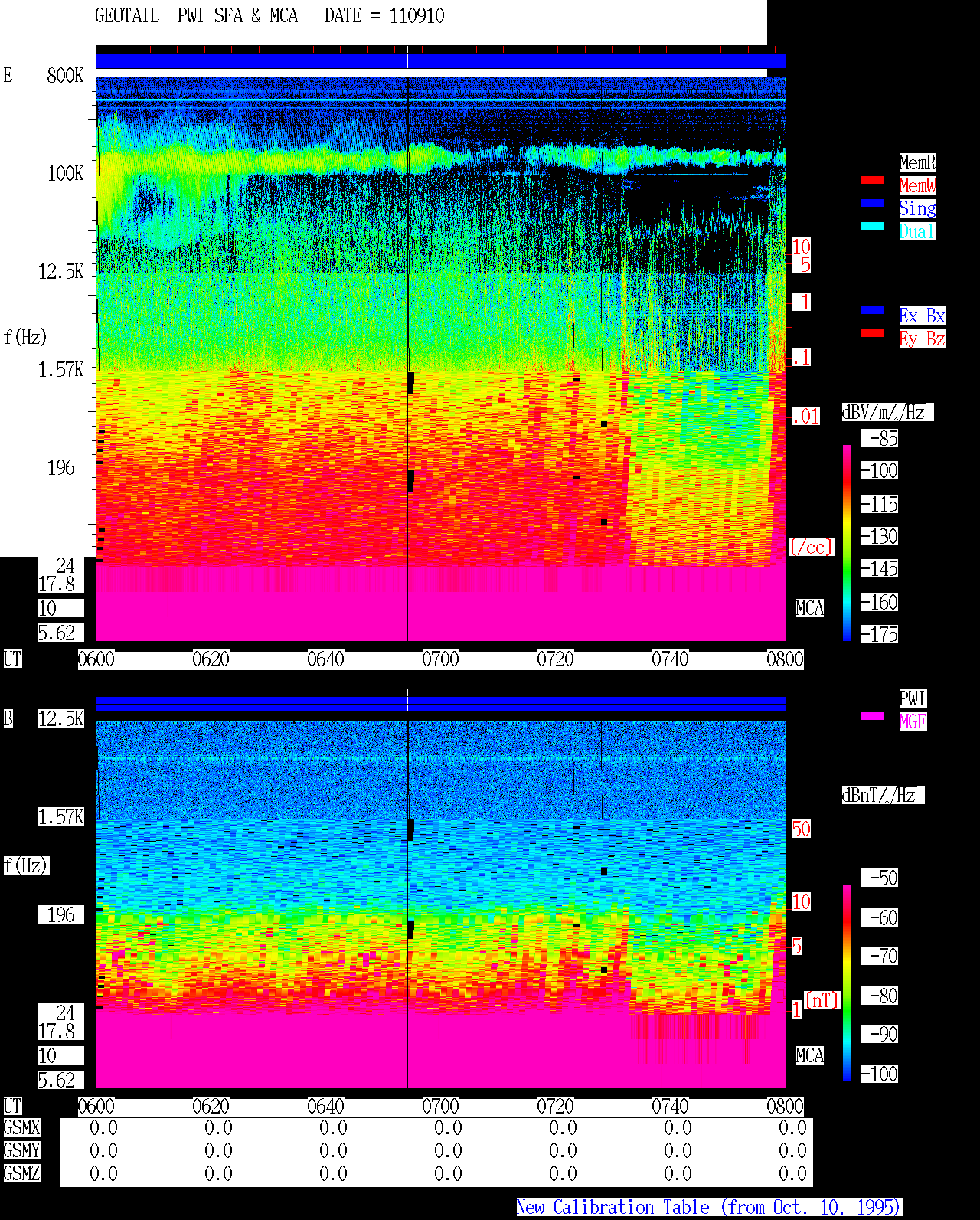Click the dBnT/√Hz color scale bar
The image size is (980, 1220).
[847, 983]
